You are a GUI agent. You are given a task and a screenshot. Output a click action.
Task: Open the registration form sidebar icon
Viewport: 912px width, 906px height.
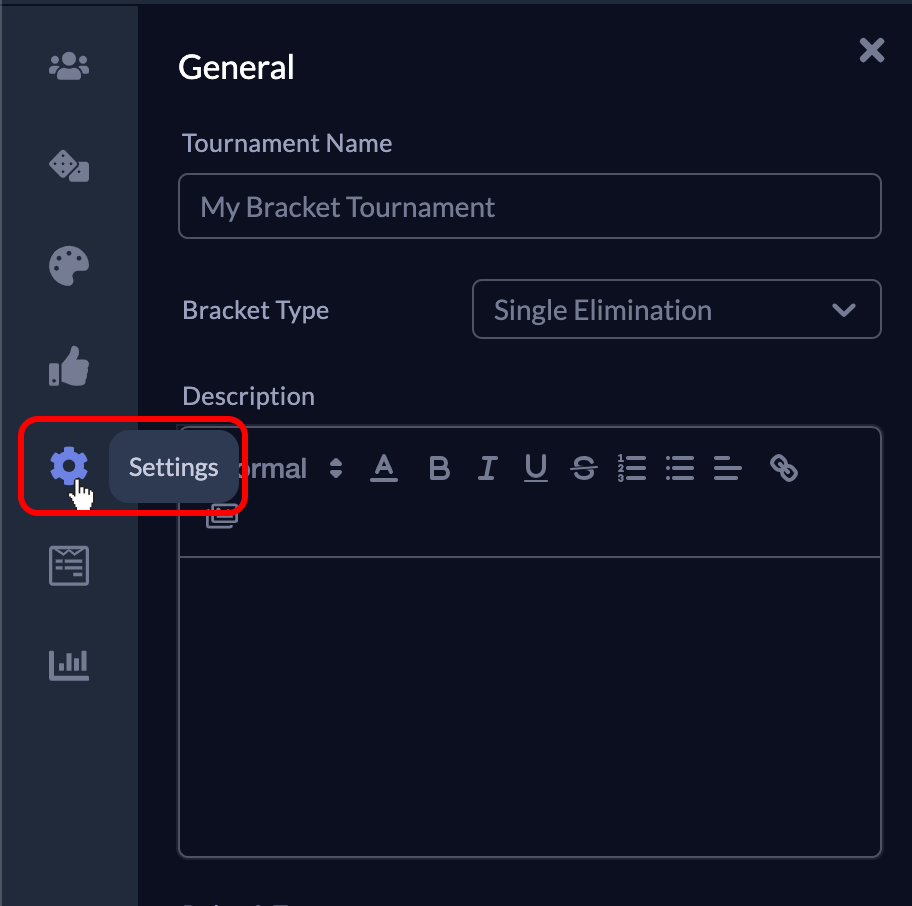coord(68,565)
